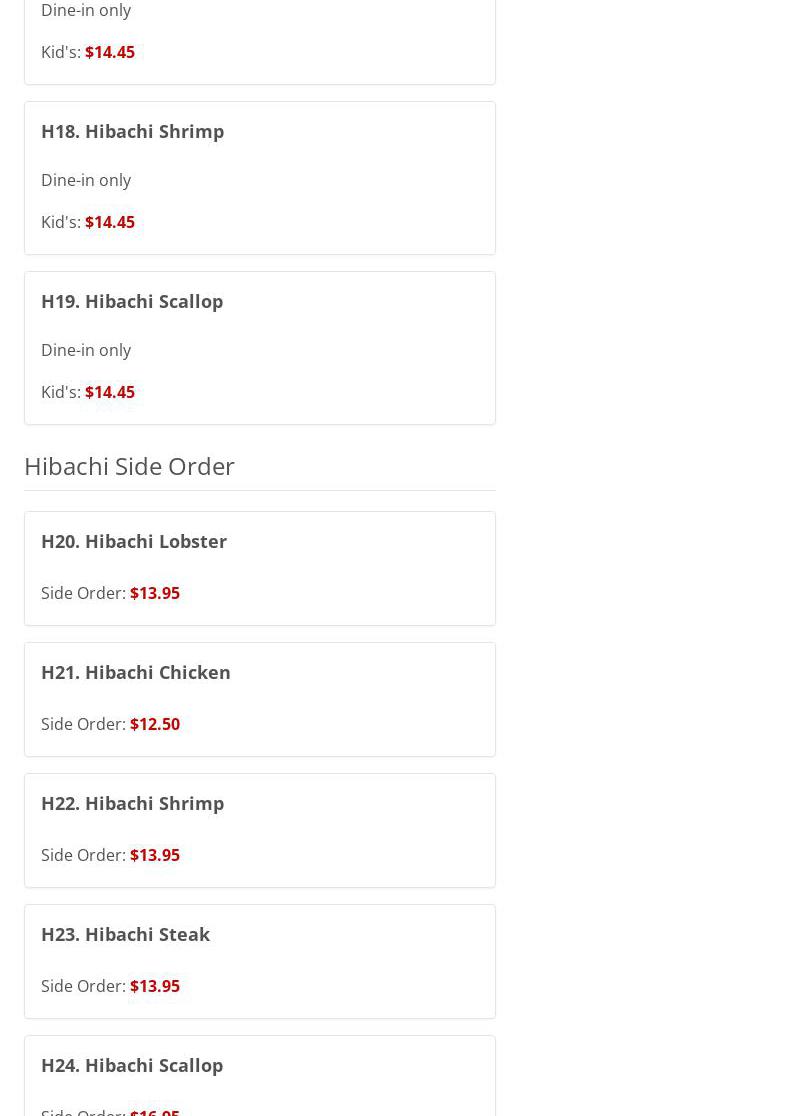Select the $13.95 price for Hibachi Lobster
Image resolution: width=785 pixels, height=1116 pixels.
coord(155,593)
